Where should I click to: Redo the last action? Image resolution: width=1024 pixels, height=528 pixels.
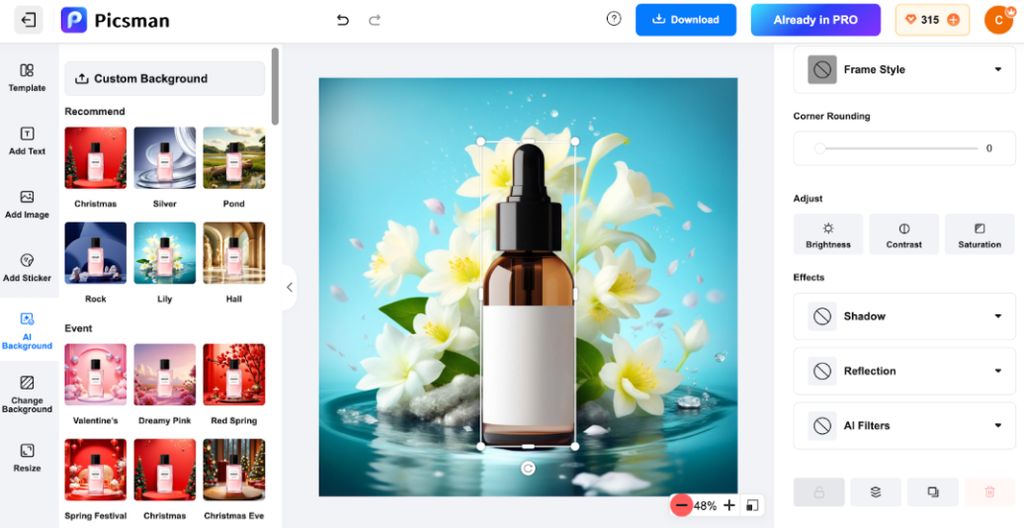(x=374, y=20)
